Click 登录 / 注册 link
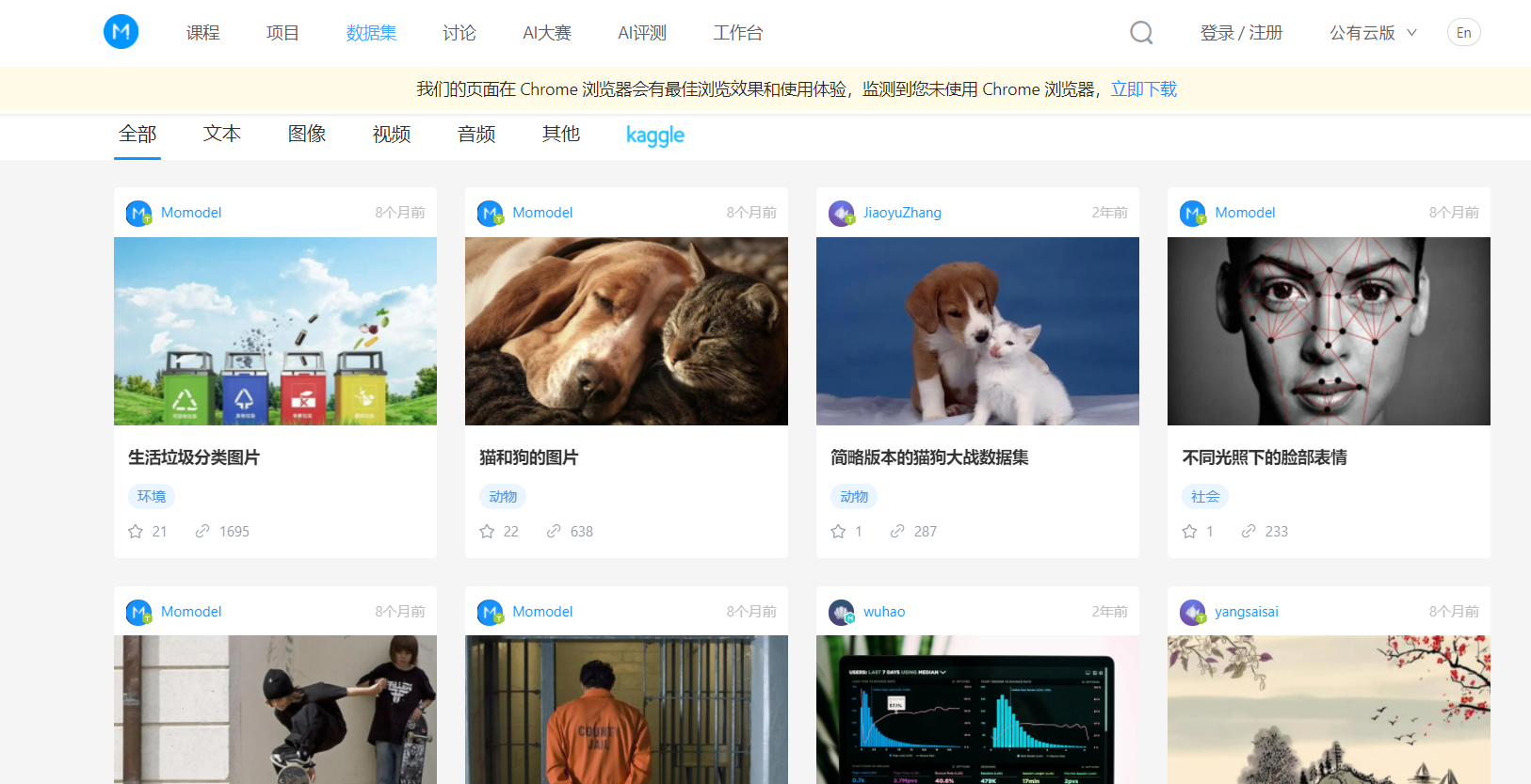Image resolution: width=1531 pixels, height=784 pixels. coord(1241,33)
